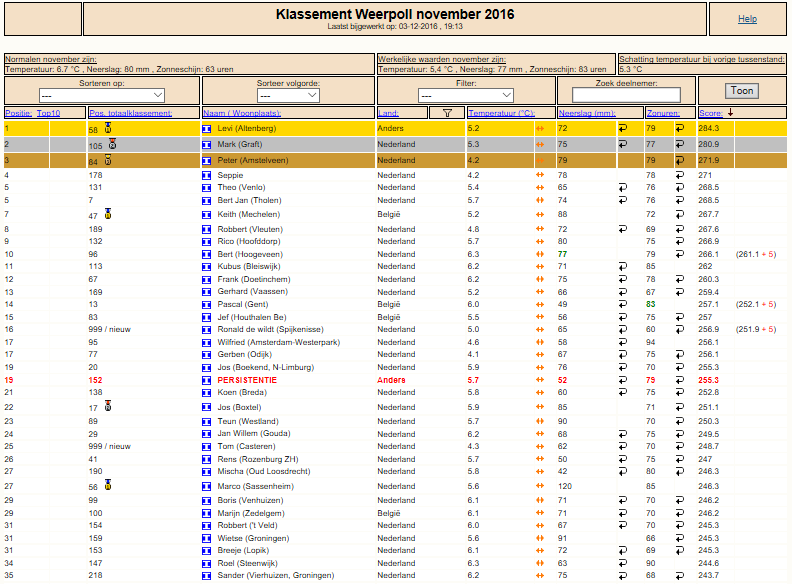
Task: Click red sort arrow next to Score header
Action: pos(730,113)
